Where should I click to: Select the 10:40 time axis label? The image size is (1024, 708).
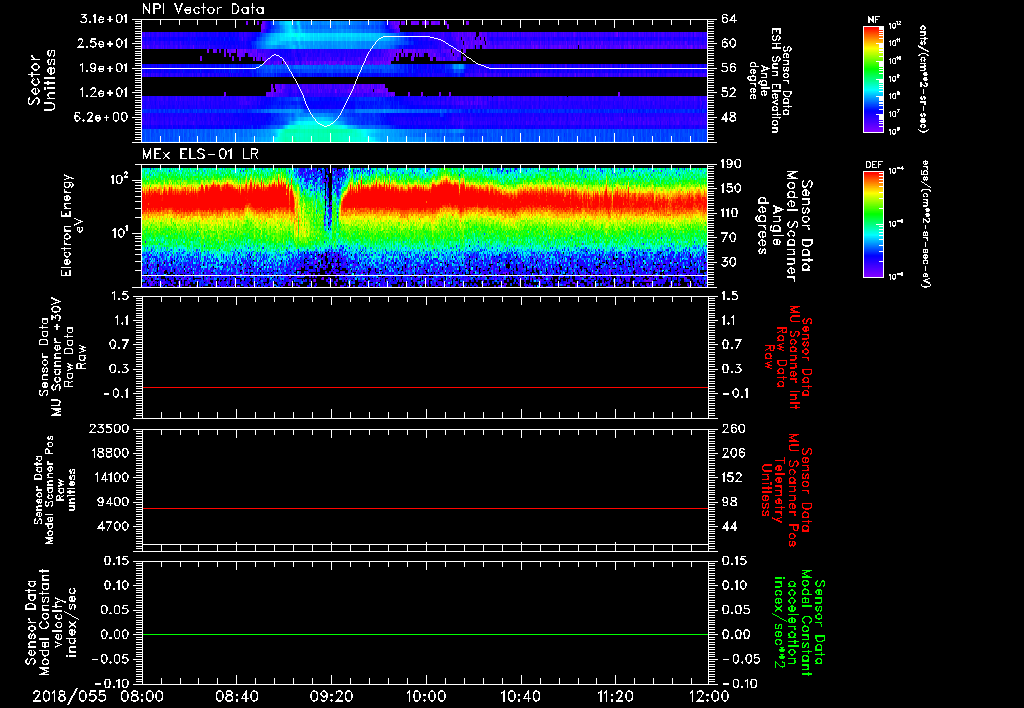coord(521,696)
